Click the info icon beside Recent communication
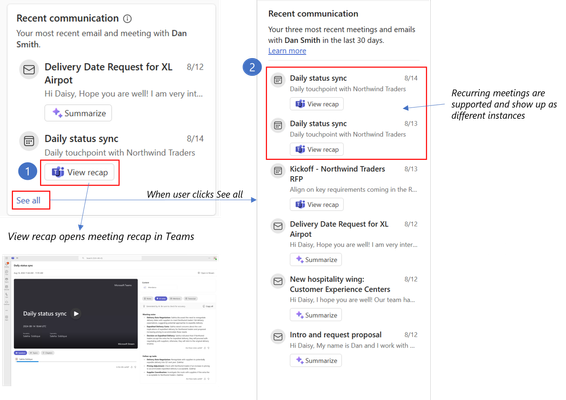566x400 pixels. point(127,18)
